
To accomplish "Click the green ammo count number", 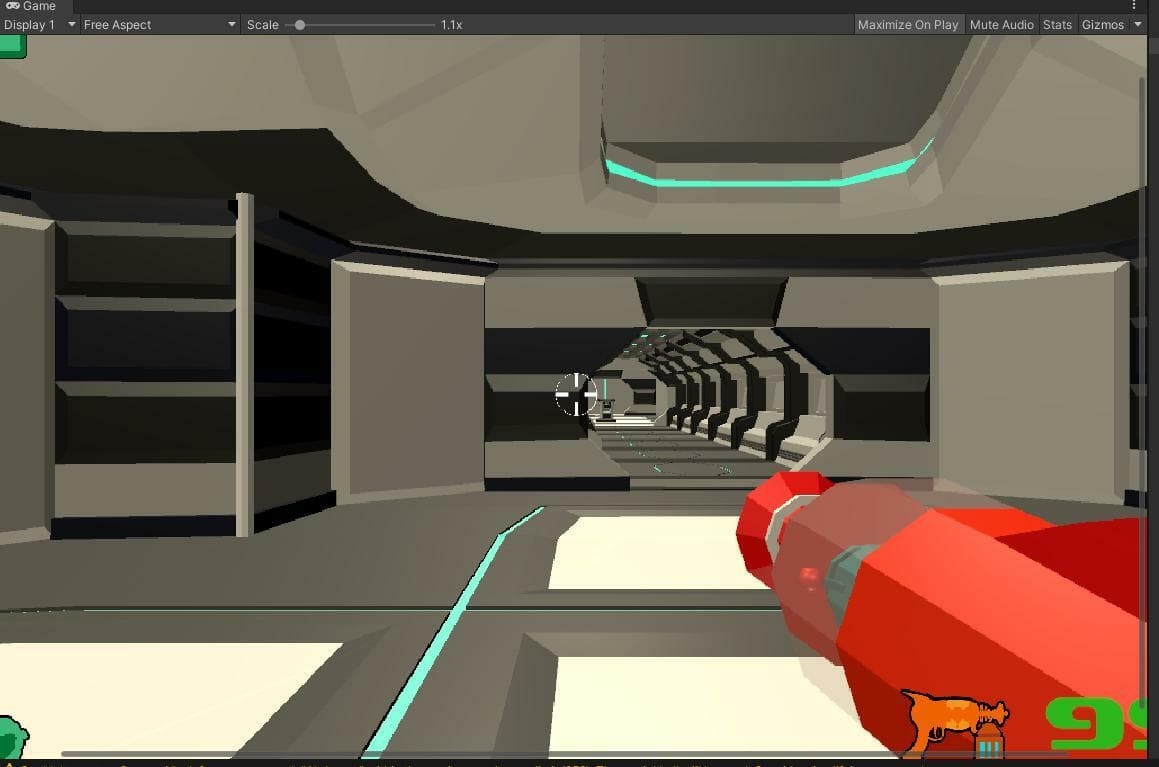I will pyautogui.click(x=1096, y=723).
